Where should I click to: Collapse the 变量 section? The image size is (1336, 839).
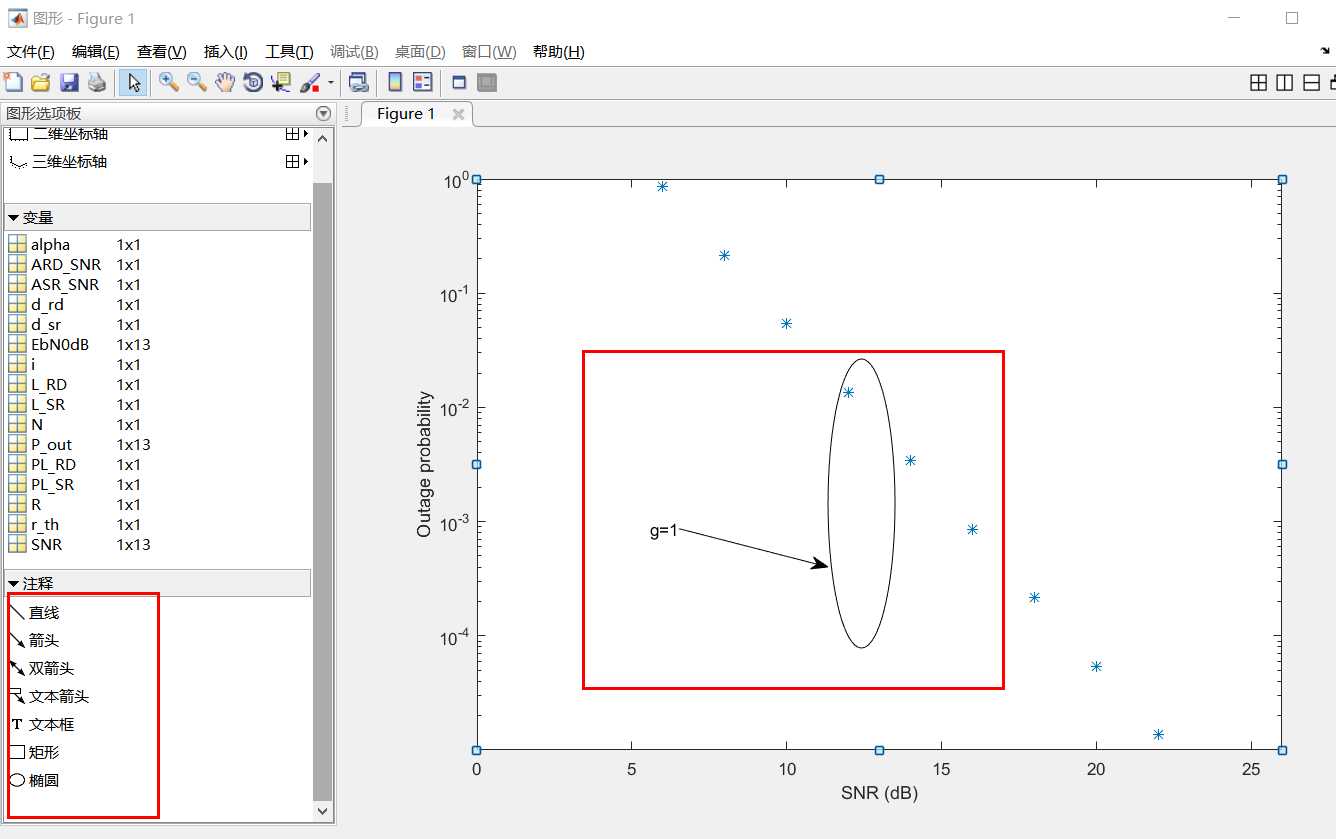click(13, 217)
